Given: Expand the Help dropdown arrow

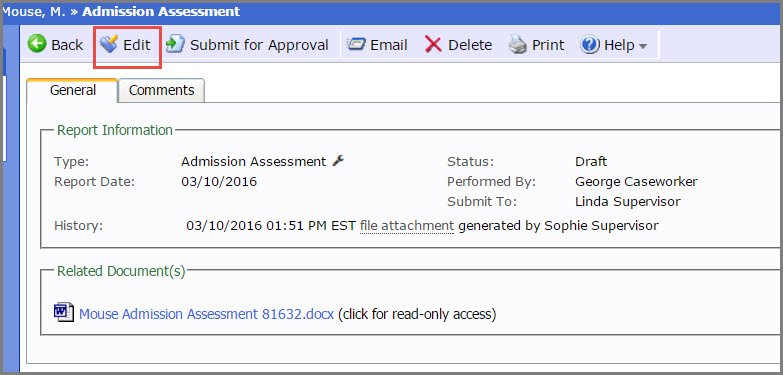Looking at the screenshot, I should (643, 46).
